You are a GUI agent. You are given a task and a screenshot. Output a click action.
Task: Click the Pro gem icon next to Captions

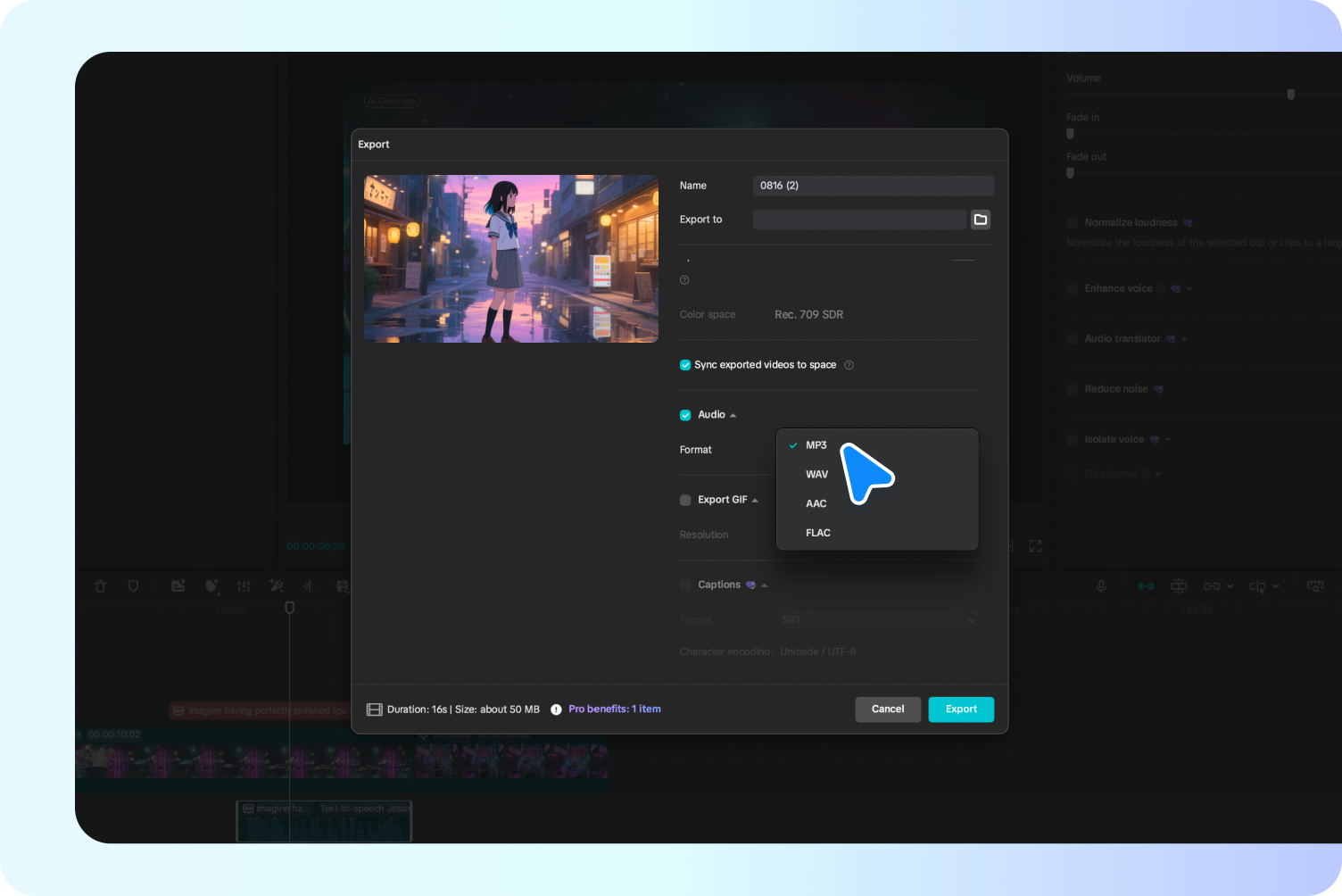point(750,585)
